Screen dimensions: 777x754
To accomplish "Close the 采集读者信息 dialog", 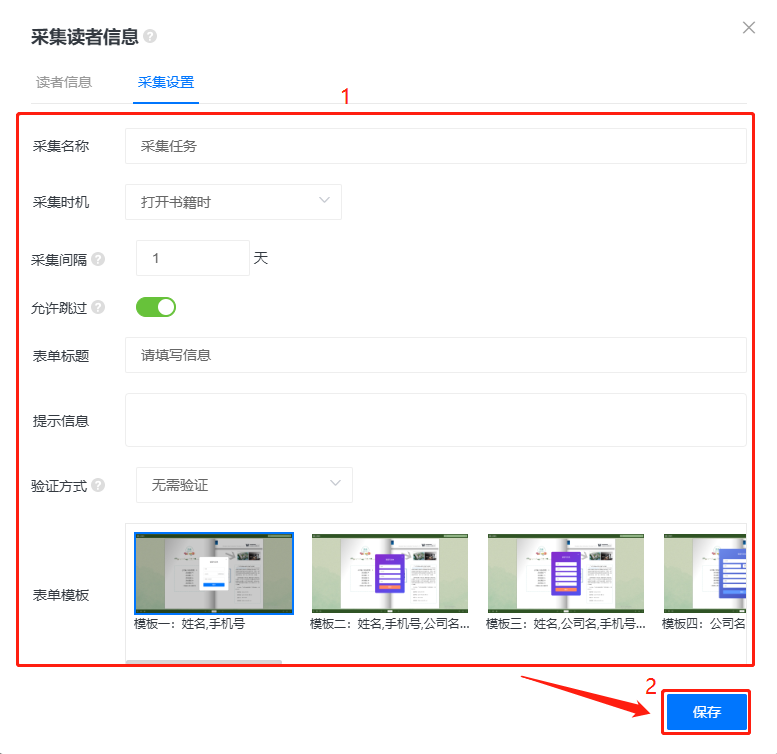I will click(748, 28).
